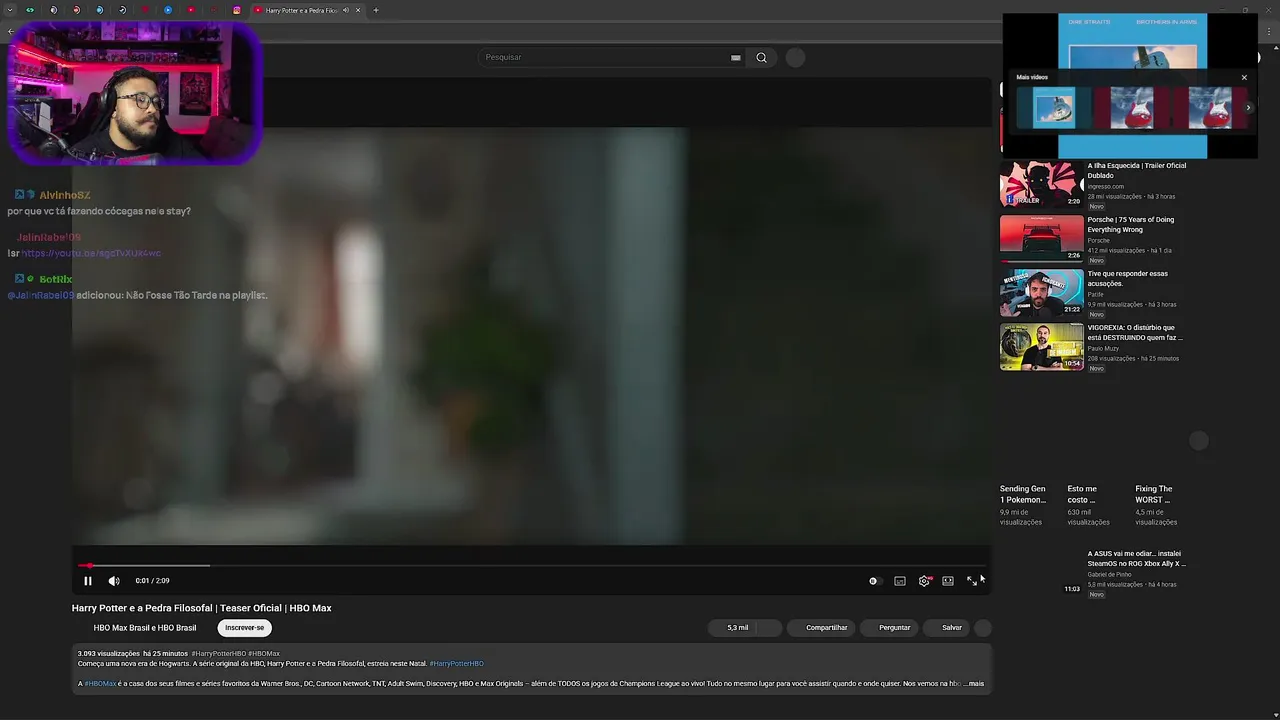Open Tive que responder essas acusações video
This screenshot has height=720, width=1280.
1128,278
